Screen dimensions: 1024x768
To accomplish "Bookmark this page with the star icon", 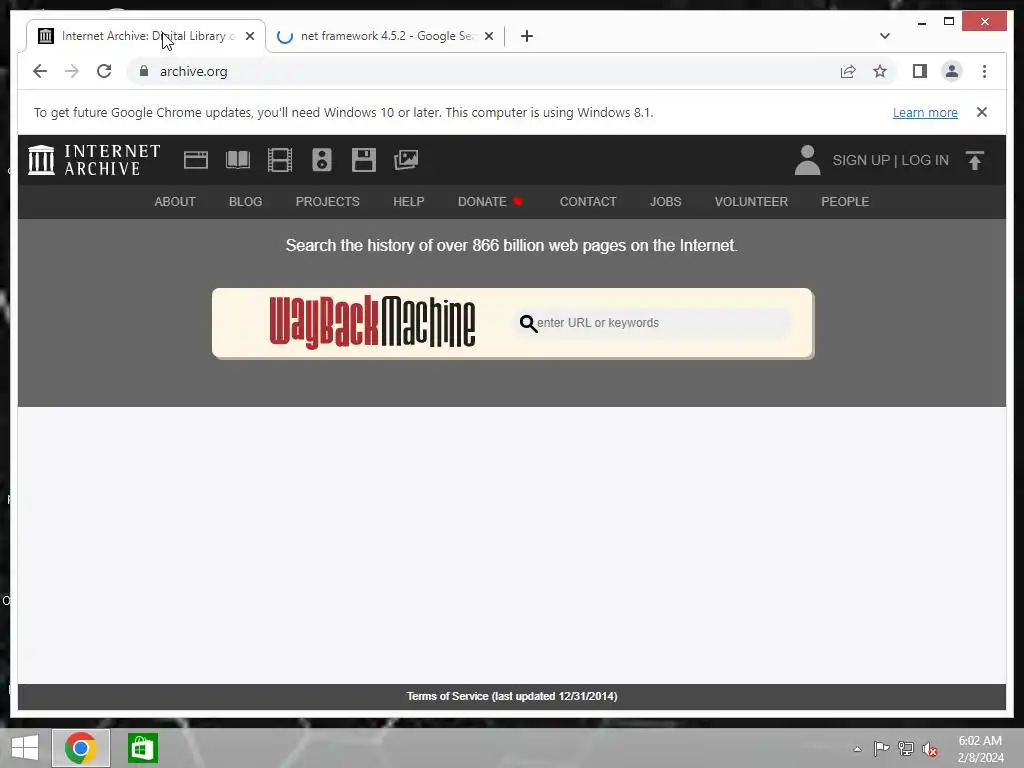I will point(880,71).
